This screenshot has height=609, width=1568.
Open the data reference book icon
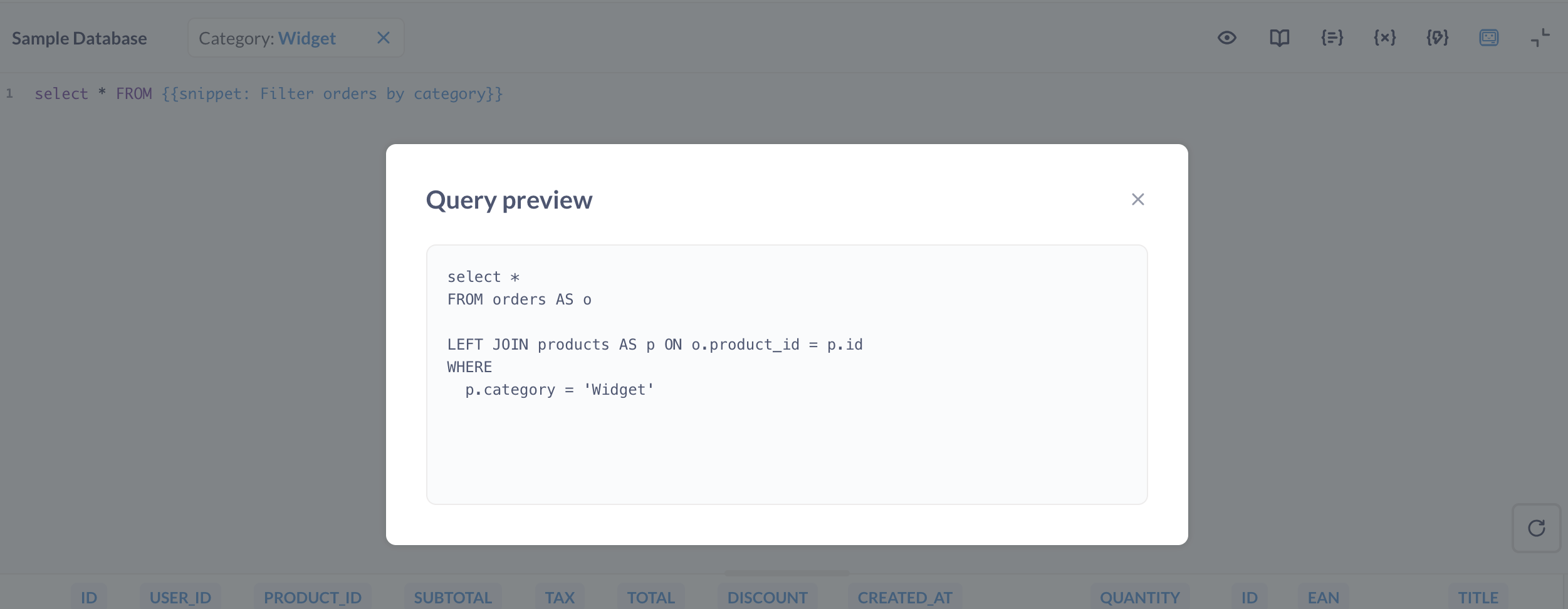coord(1279,38)
